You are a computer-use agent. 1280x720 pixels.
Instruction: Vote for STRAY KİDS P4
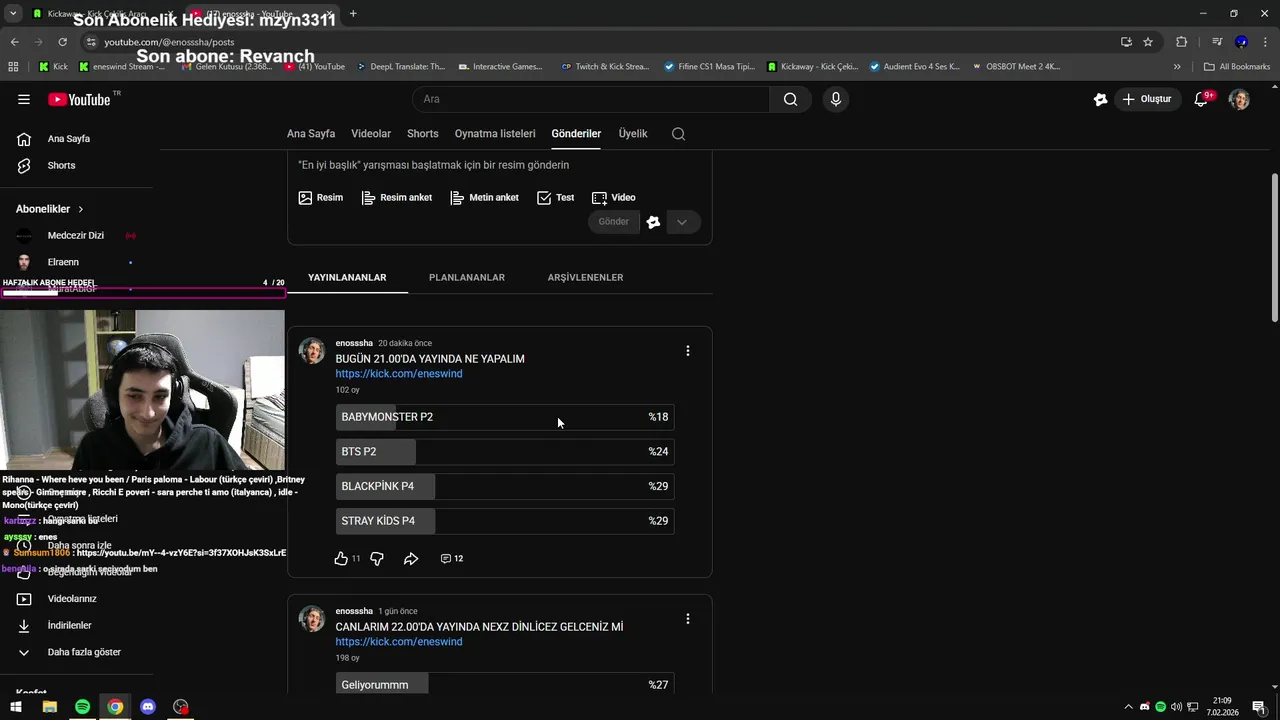tap(505, 521)
